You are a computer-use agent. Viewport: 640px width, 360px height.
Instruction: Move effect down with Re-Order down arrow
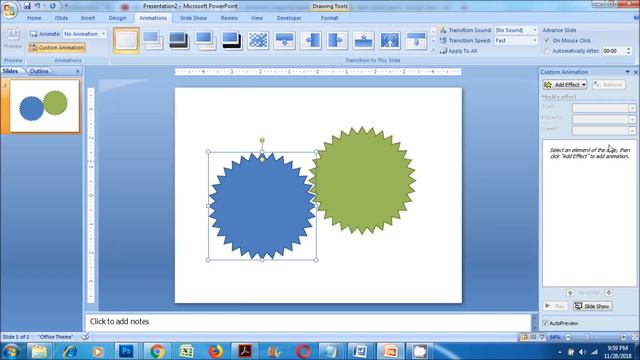click(608, 293)
